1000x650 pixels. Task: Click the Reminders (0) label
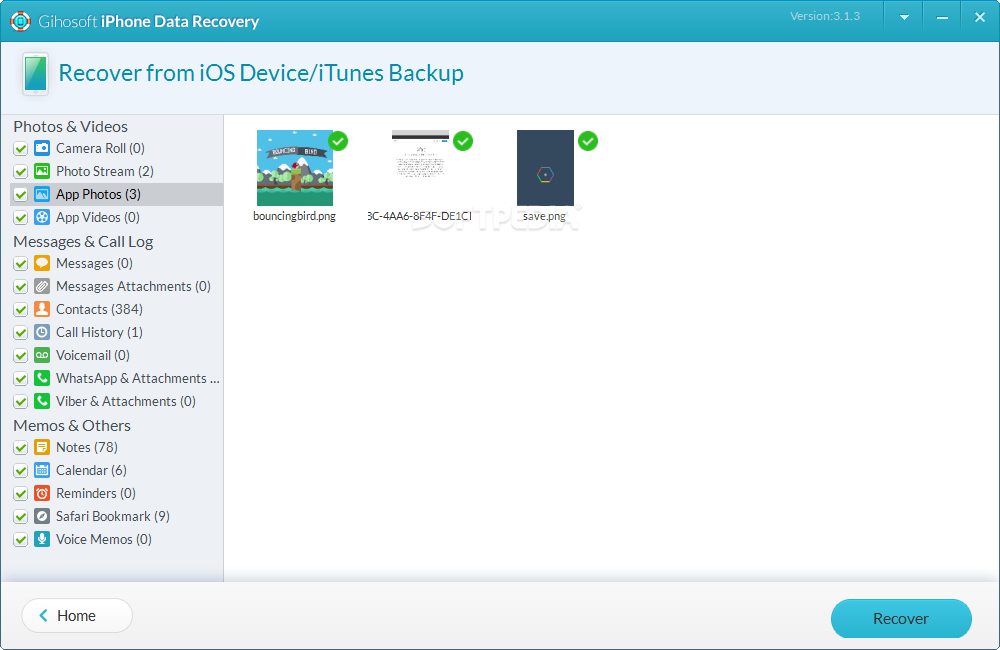[x=96, y=493]
